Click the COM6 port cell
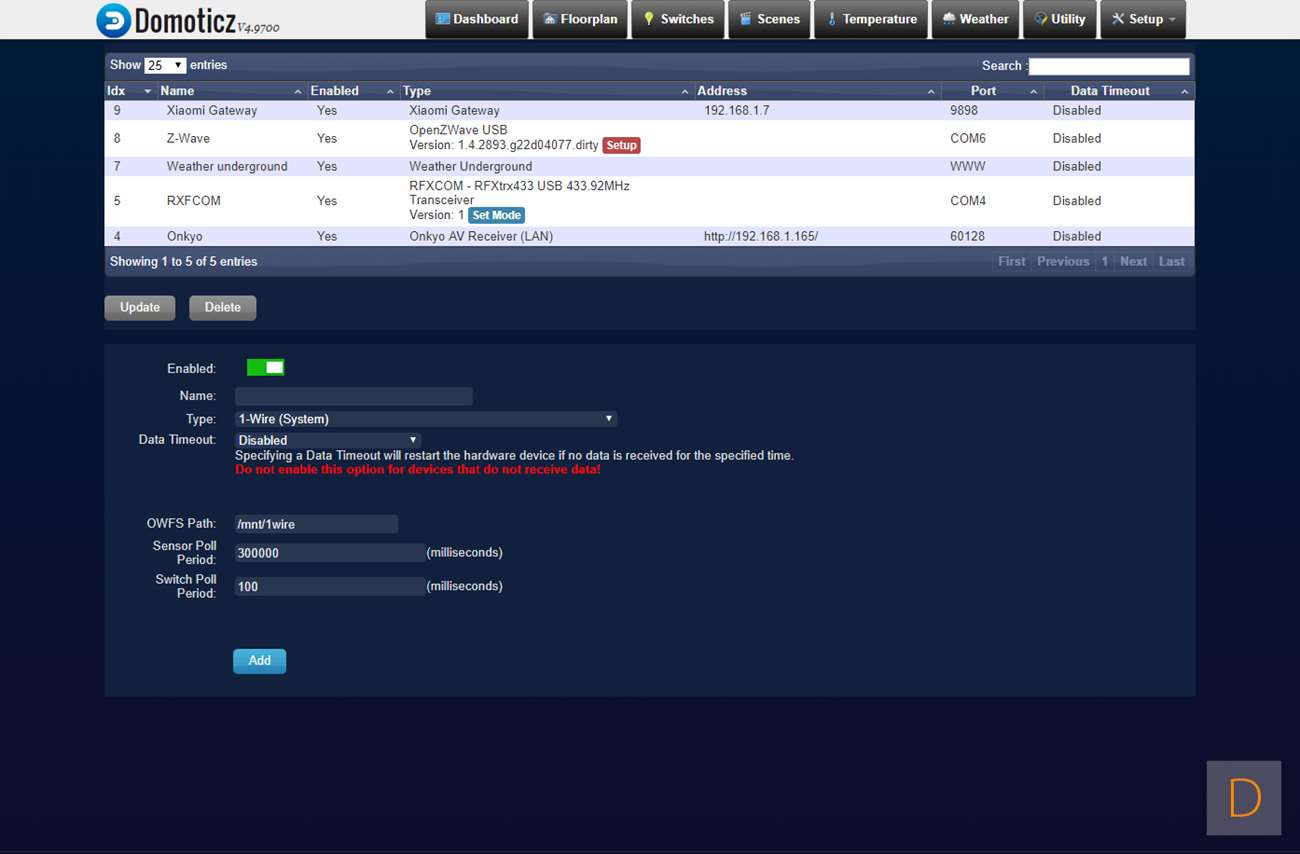The width and height of the screenshot is (1300, 854). click(968, 139)
